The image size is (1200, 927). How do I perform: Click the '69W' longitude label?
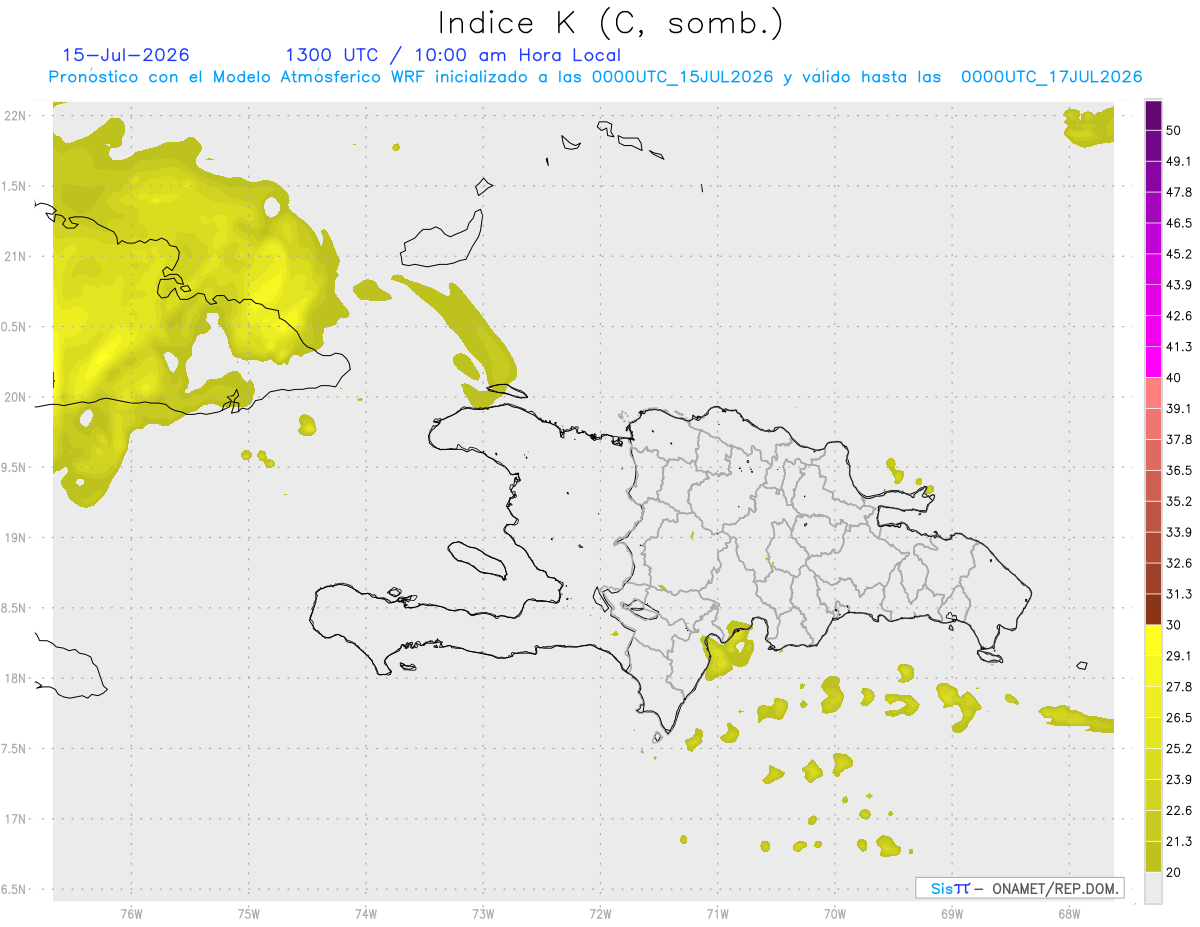[951, 914]
